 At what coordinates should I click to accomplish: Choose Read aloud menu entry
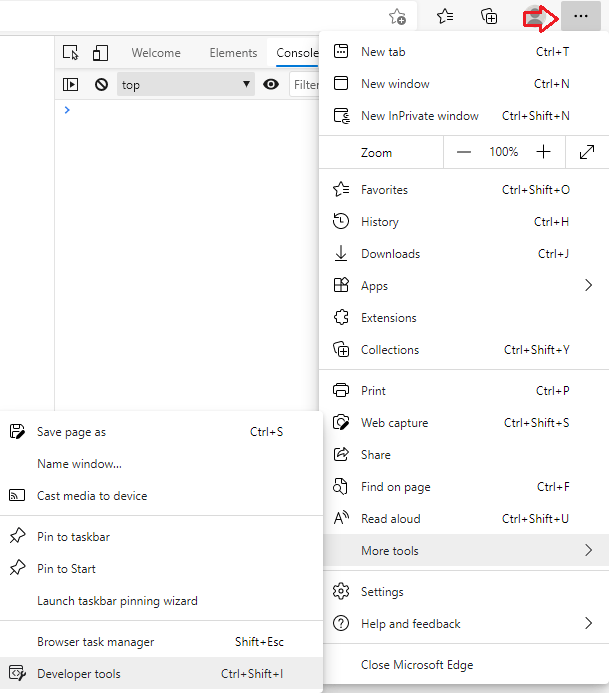[x=464, y=518]
